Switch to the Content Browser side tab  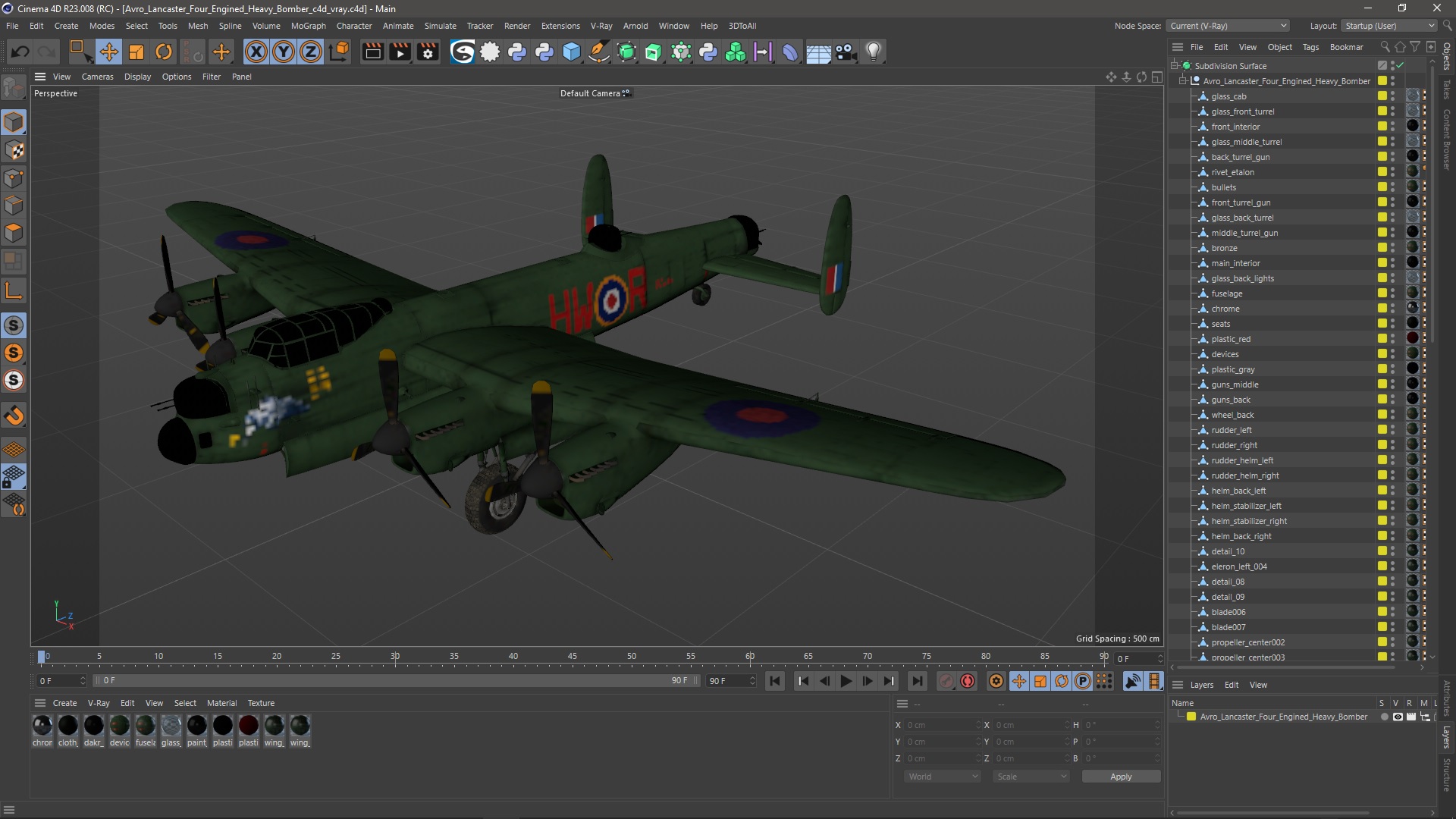click(x=1447, y=140)
